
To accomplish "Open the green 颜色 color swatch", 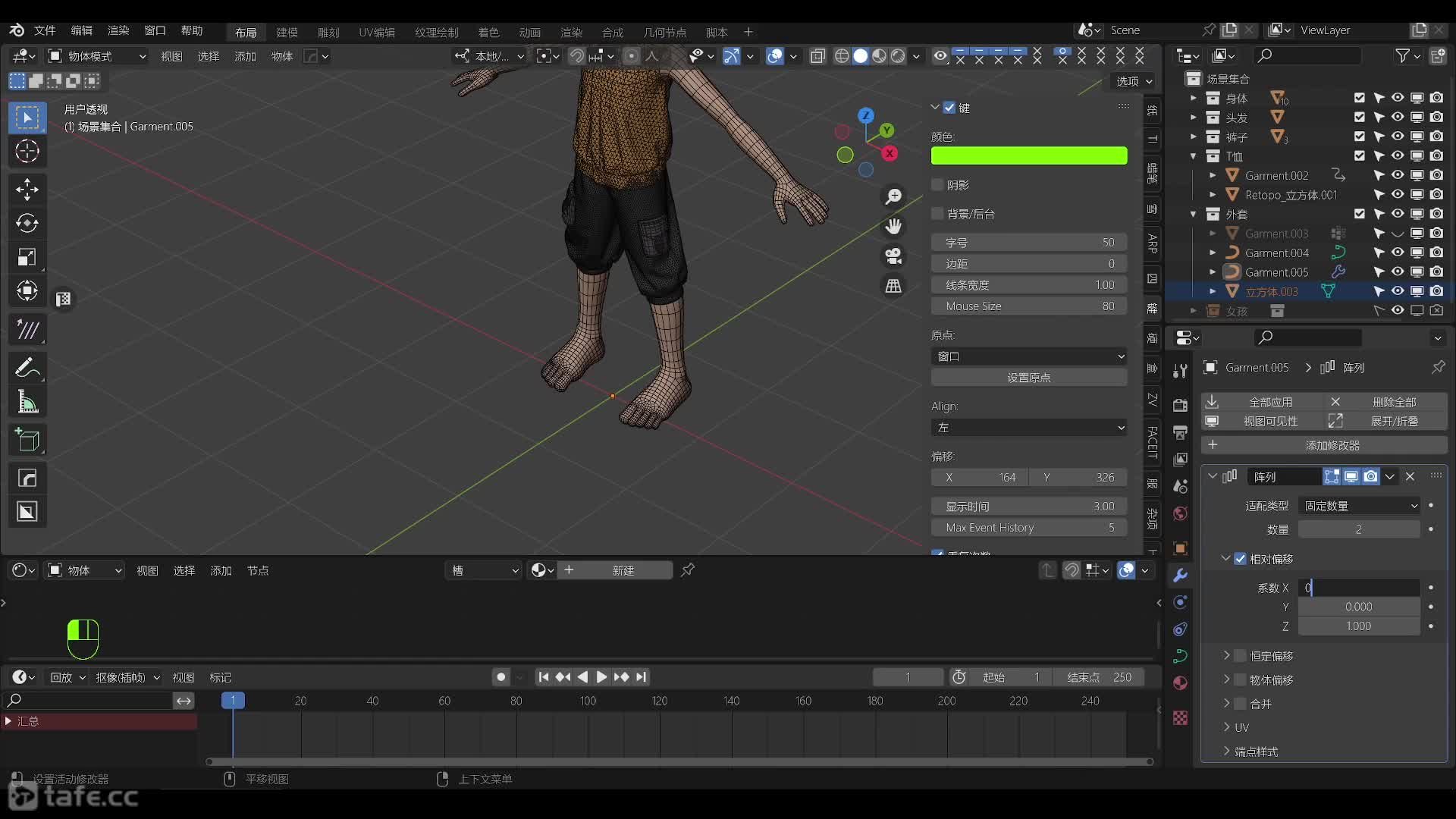I will 1029,155.
